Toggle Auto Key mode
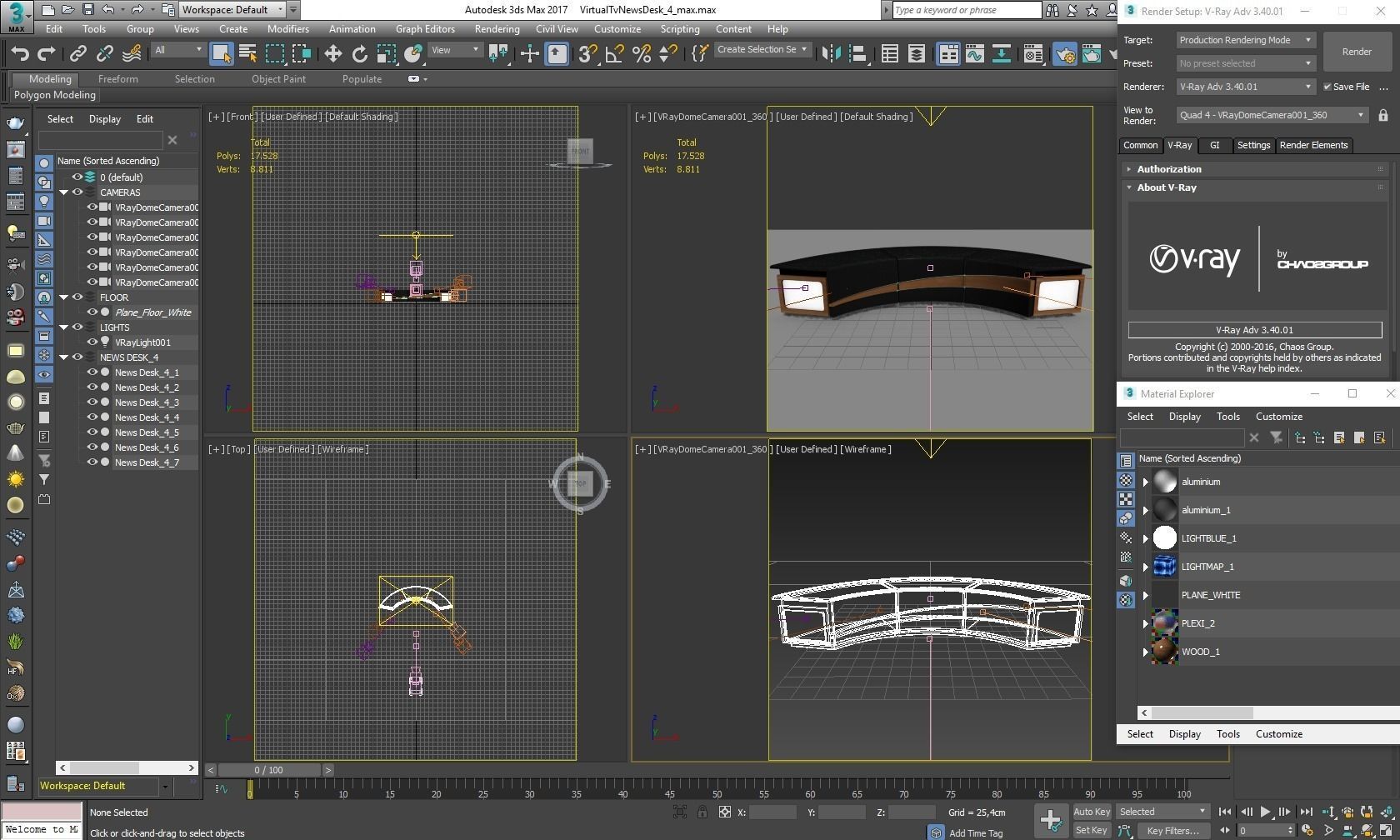Viewport: 1400px width, 840px height. tap(1091, 812)
